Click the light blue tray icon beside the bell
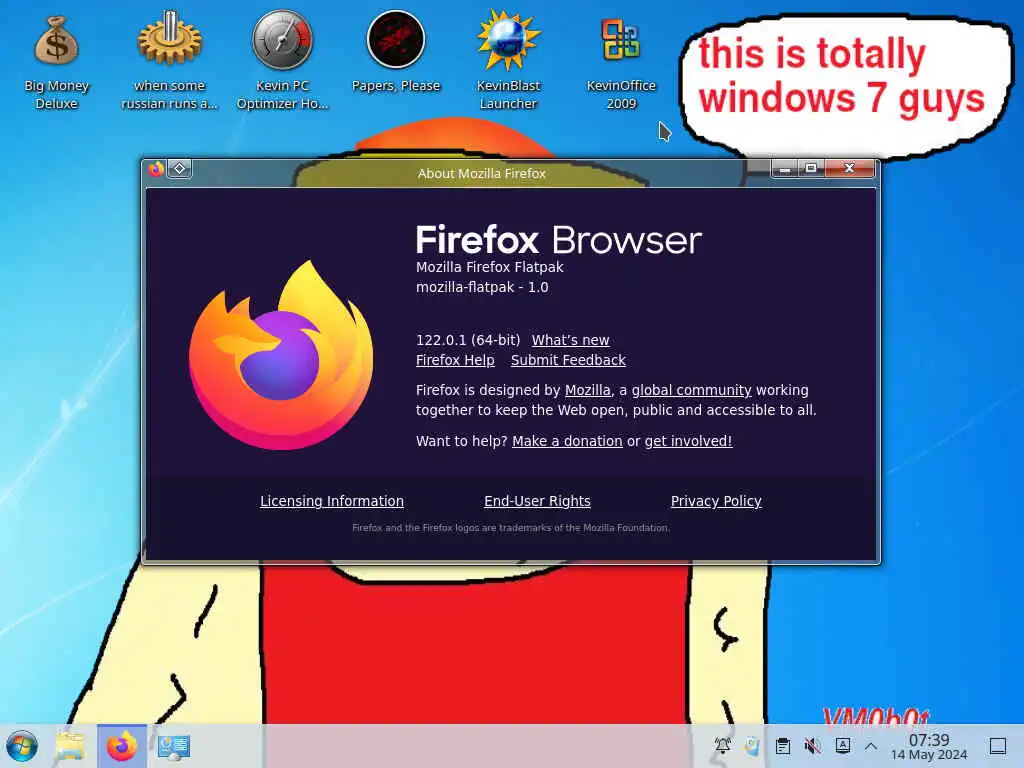1024x768 pixels. click(x=752, y=745)
